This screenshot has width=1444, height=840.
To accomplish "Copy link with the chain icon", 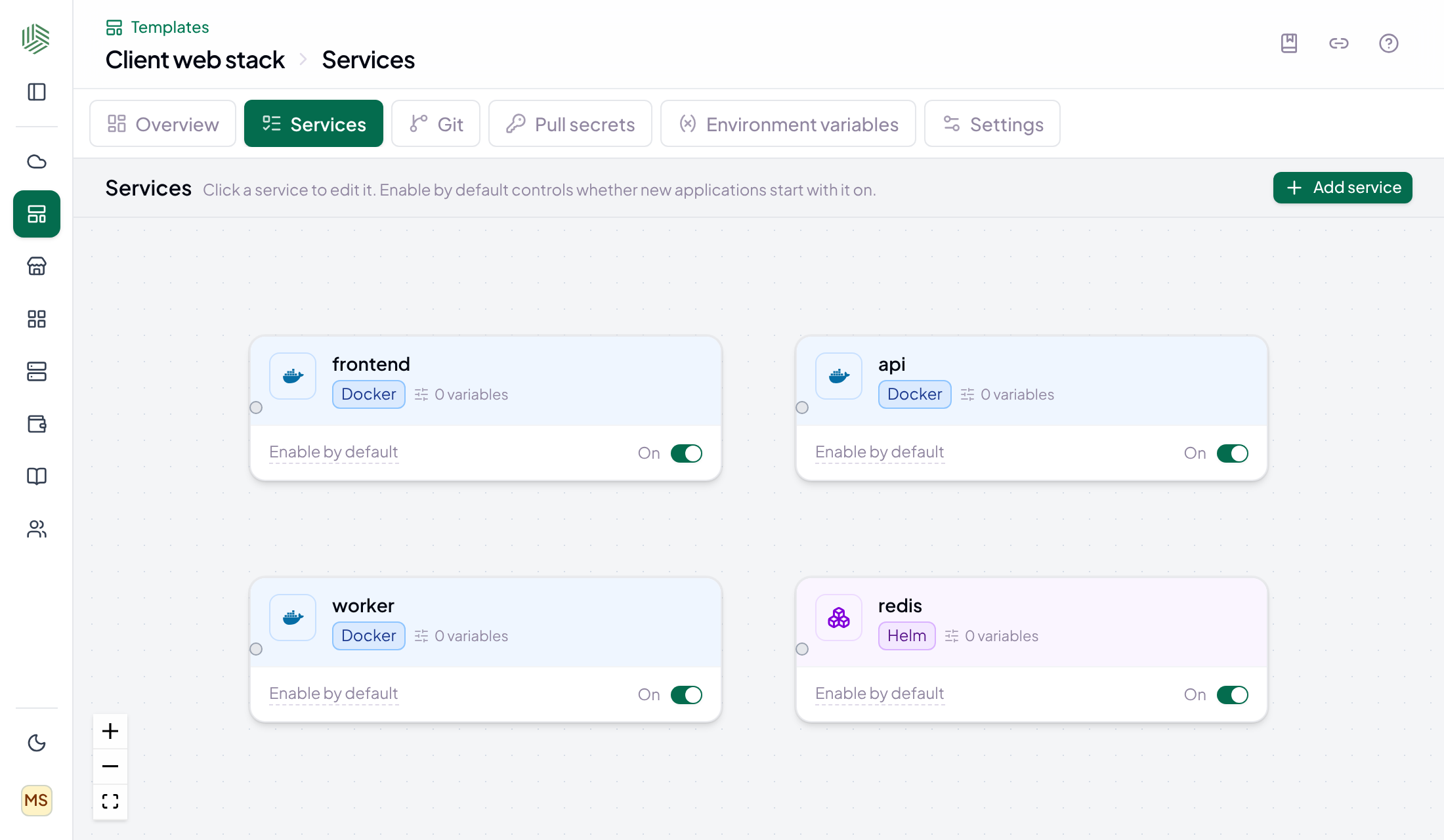I will coord(1339,43).
